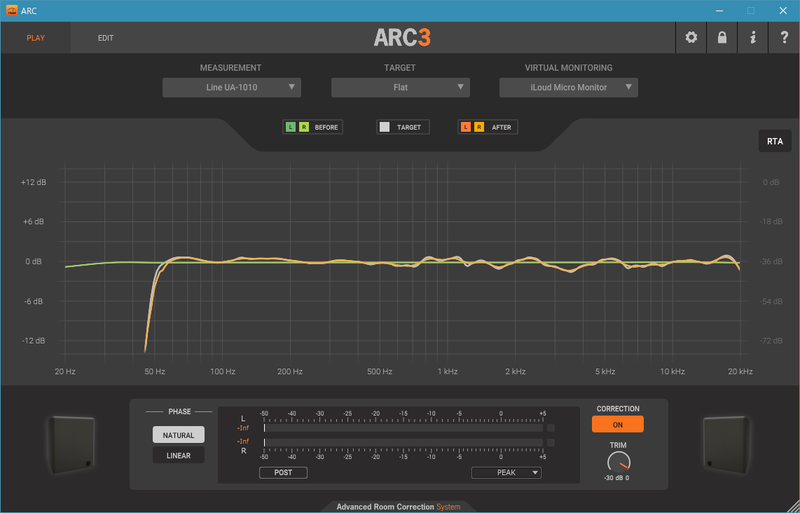Toggle the TARGET curve visibility swatch
This screenshot has width=800, height=513.
pos(385,127)
